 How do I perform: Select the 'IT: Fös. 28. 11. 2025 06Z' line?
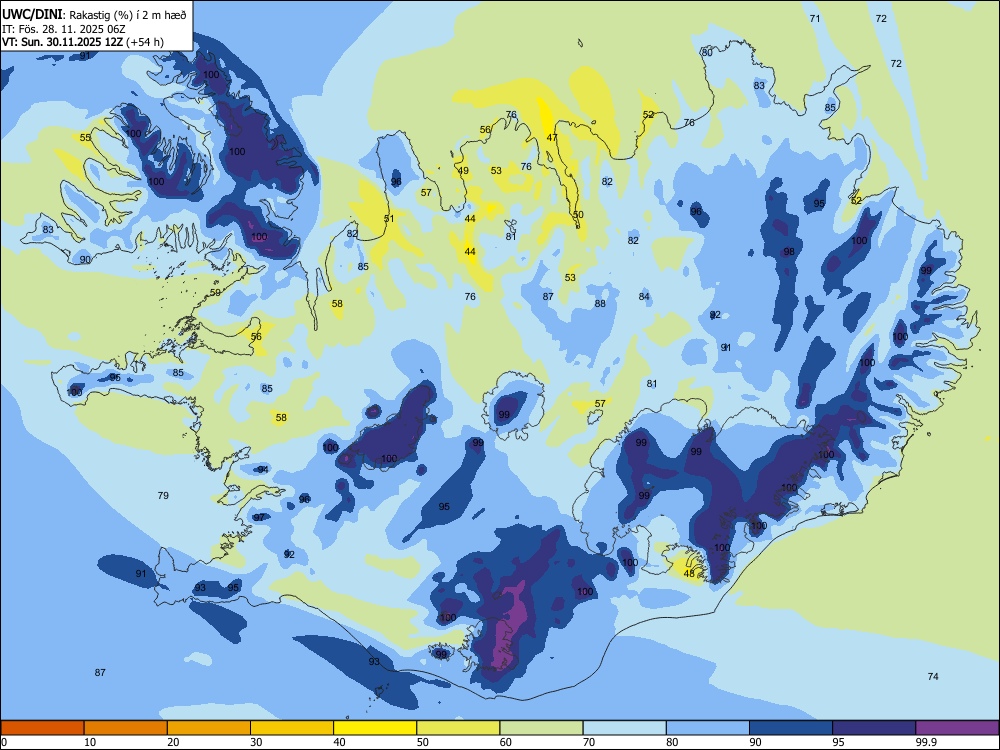tap(64, 29)
